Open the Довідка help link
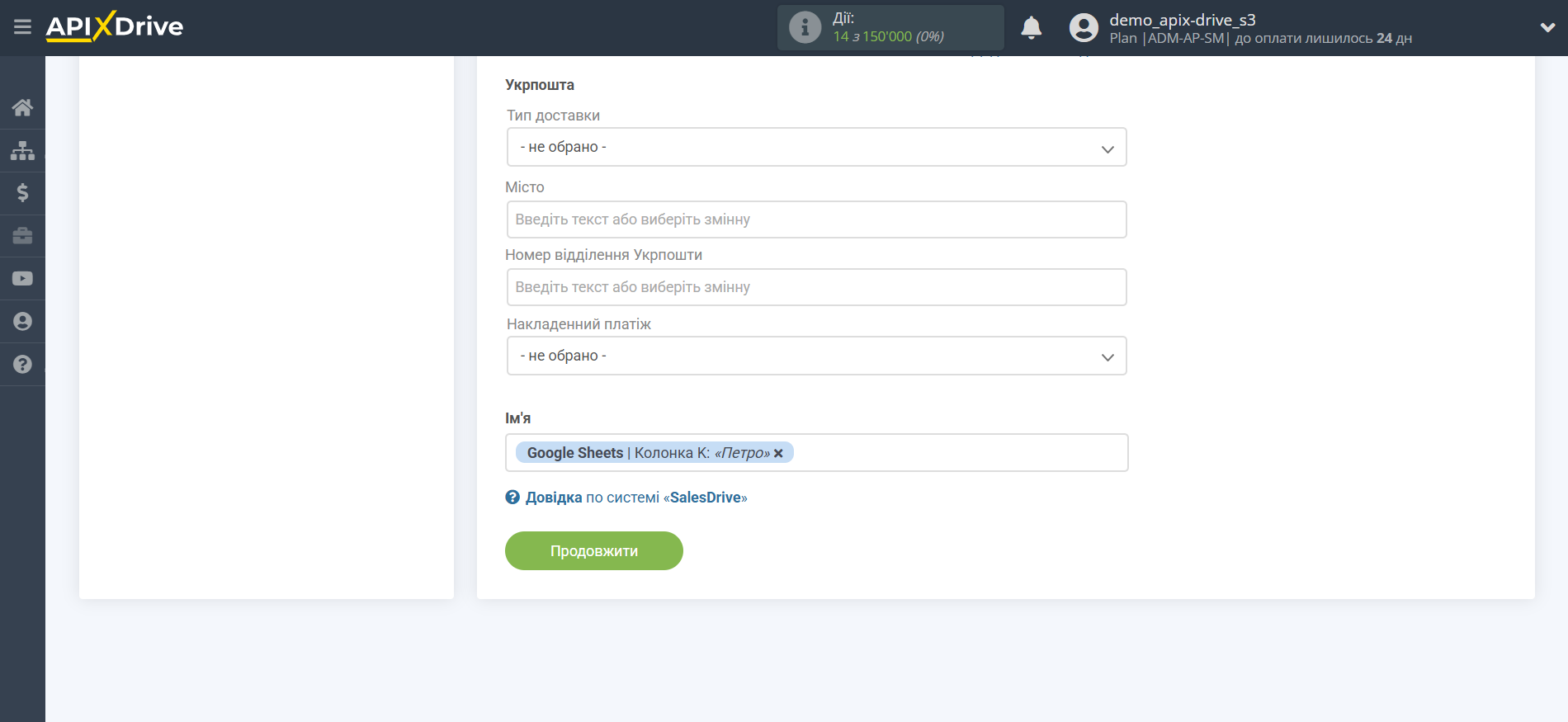Screen dimensions: 1568x722 (x=554, y=498)
